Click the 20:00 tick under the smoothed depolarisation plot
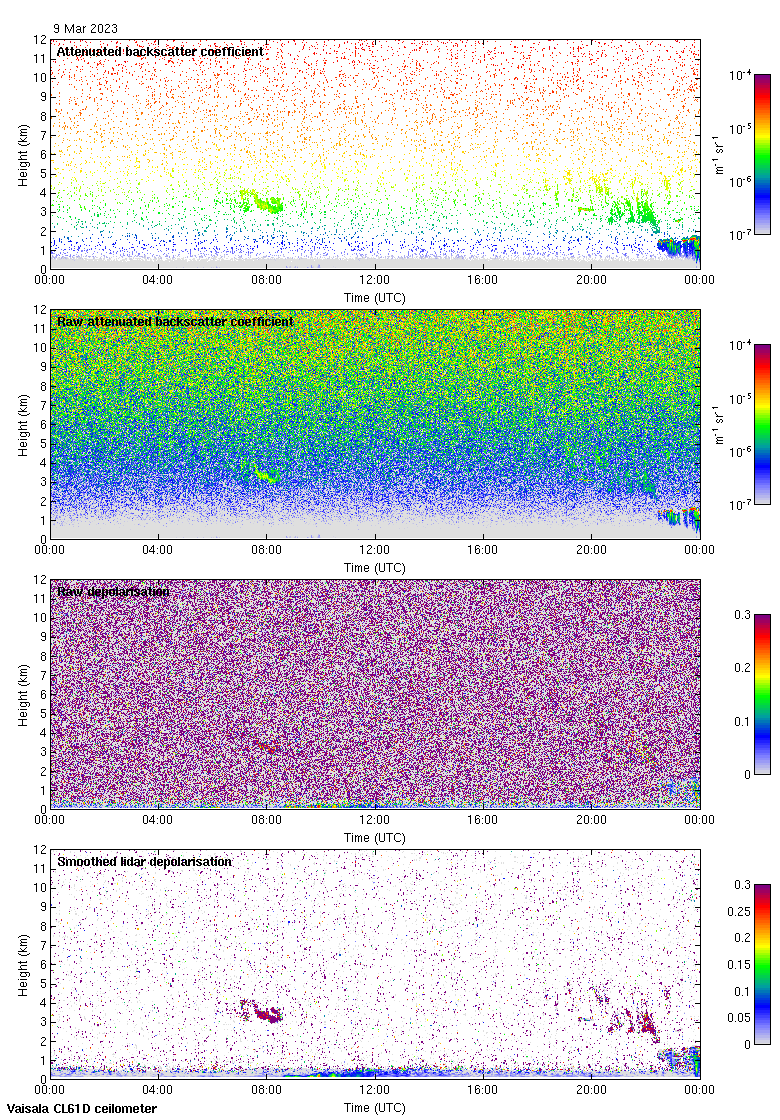 [591, 1090]
